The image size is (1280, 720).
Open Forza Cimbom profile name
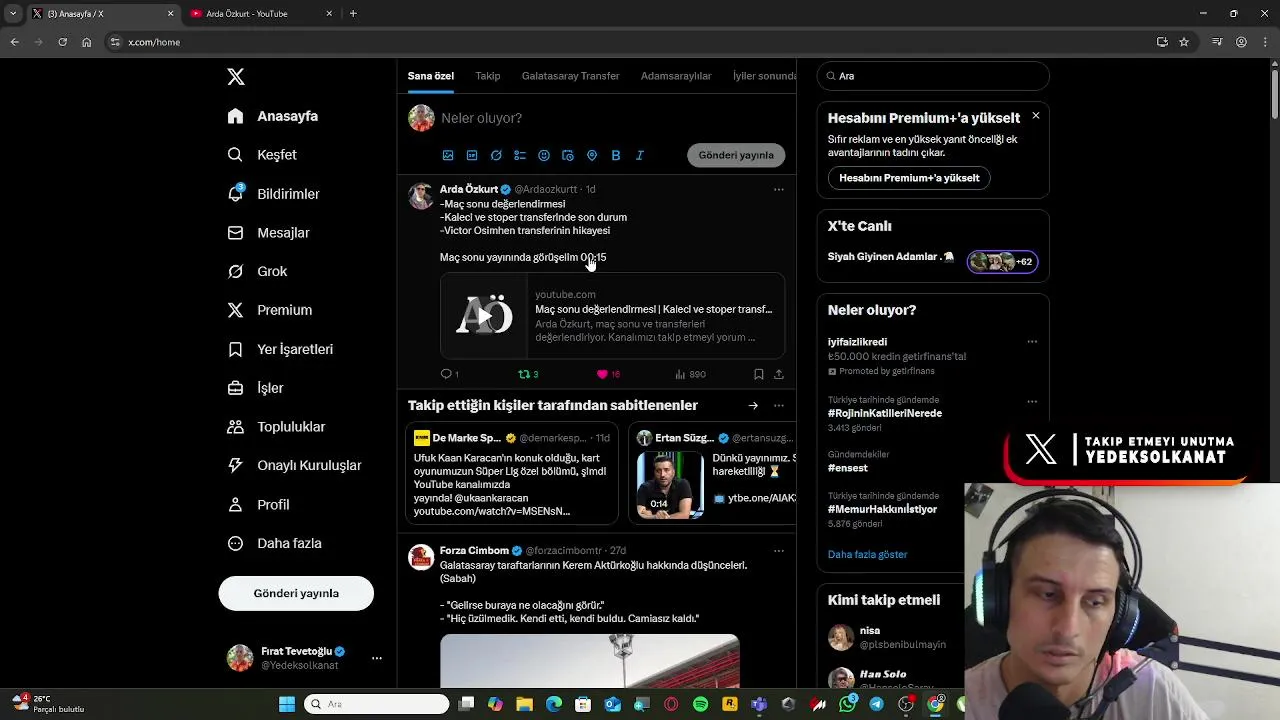click(x=474, y=550)
